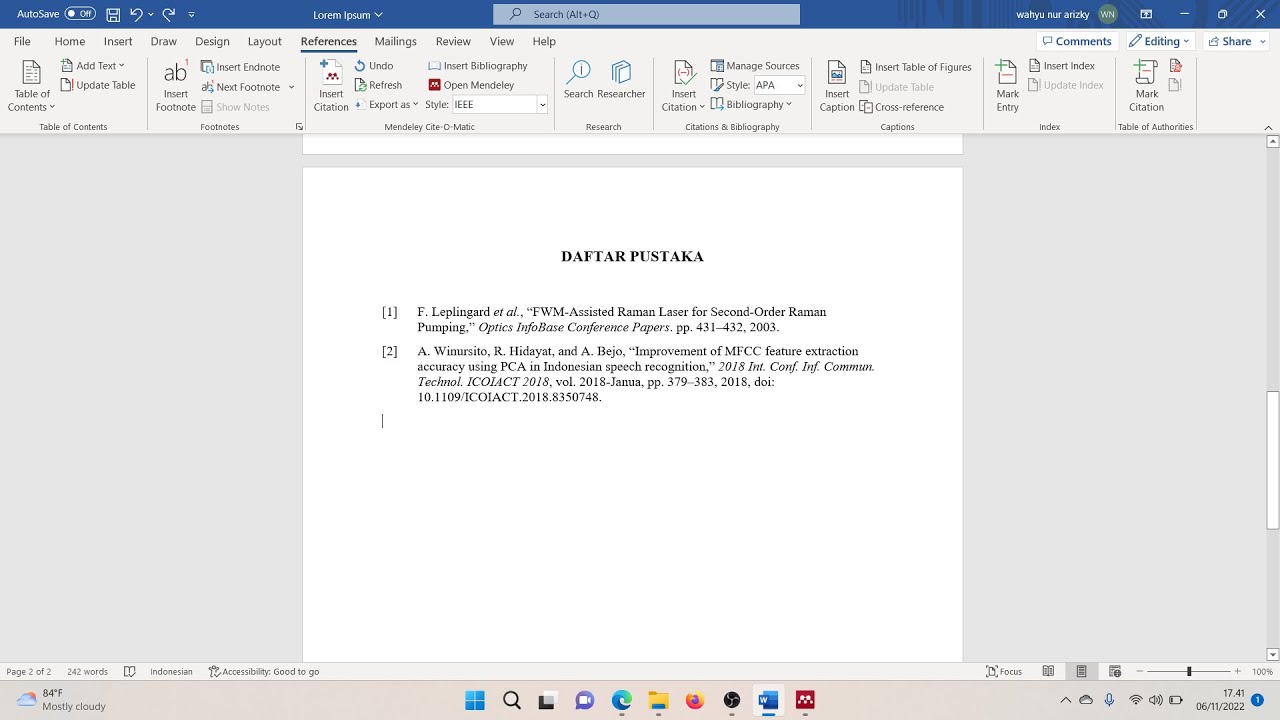Open Mendeley from the taskbar
Screen dimensions: 1280x720
tap(805, 700)
